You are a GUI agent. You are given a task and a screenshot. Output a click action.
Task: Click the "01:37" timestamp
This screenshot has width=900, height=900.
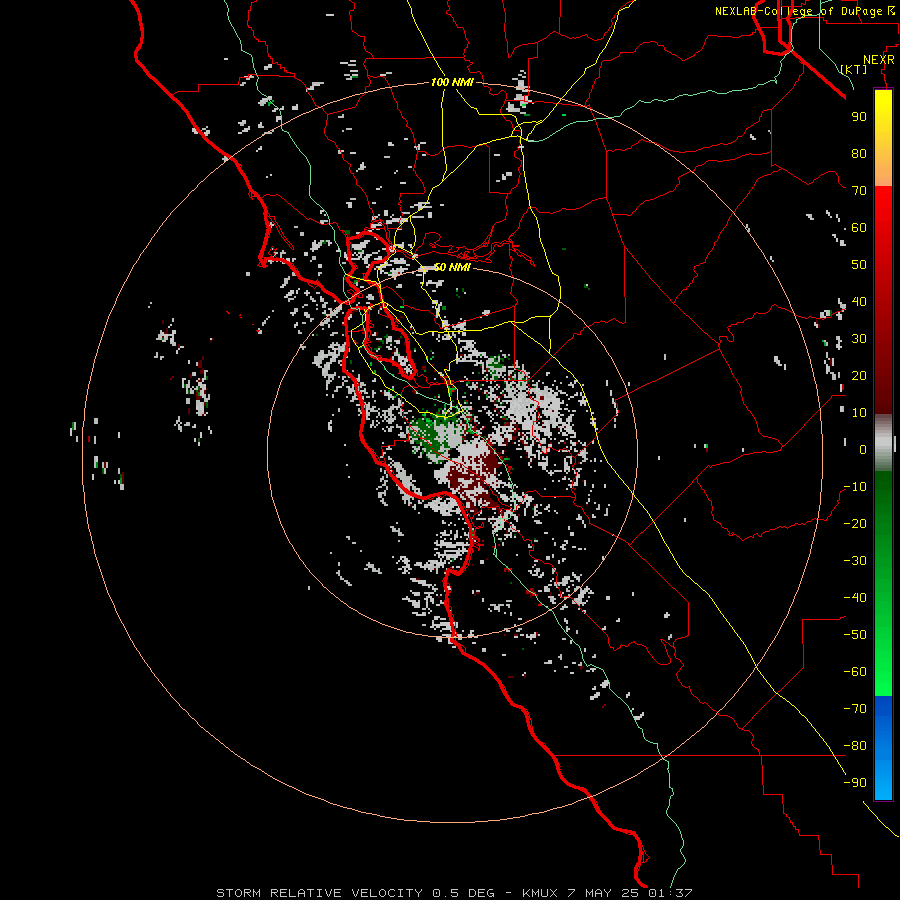[x=670, y=893]
